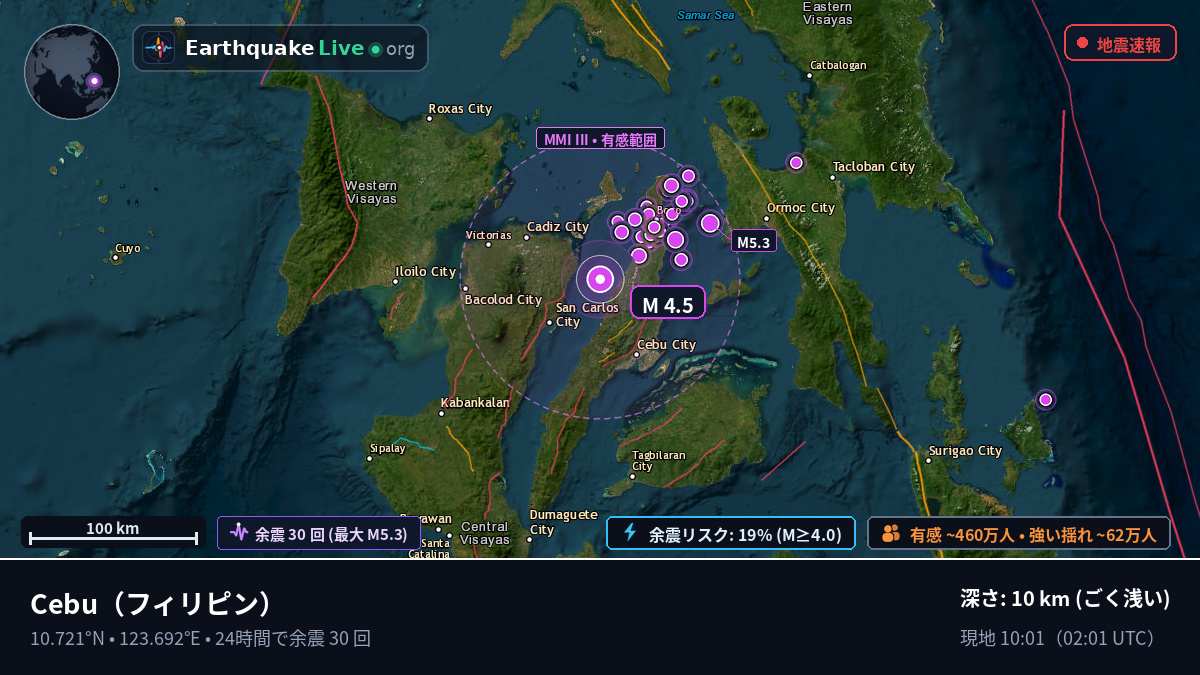Click the Tacloban City map label
Screen dimensions: 1200x675
click(874, 167)
